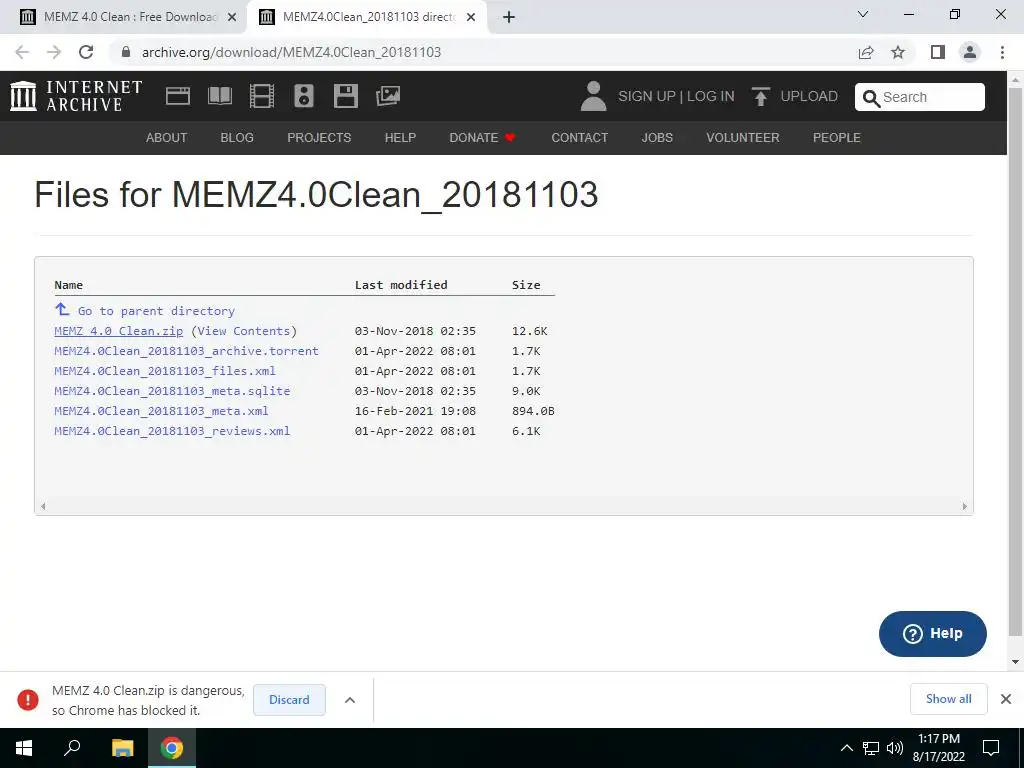Close the downloads bar
Screen dimensions: 1024x768
(1006, 699)
